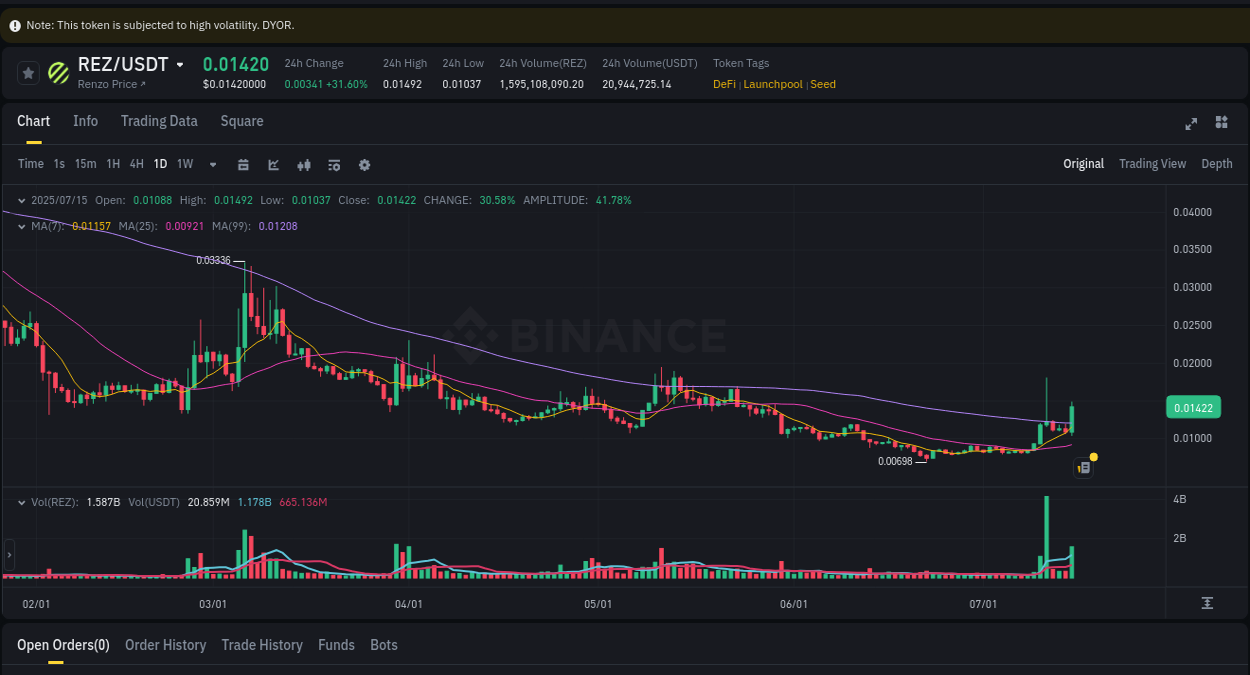Click the Launchpool token tag

[772, 84]
